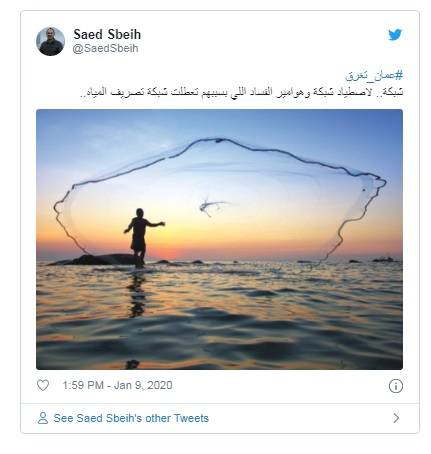Screen dimensions: 431x454
Task: Open Saed Sbeih's profile avatar
Action: (50, 41)
